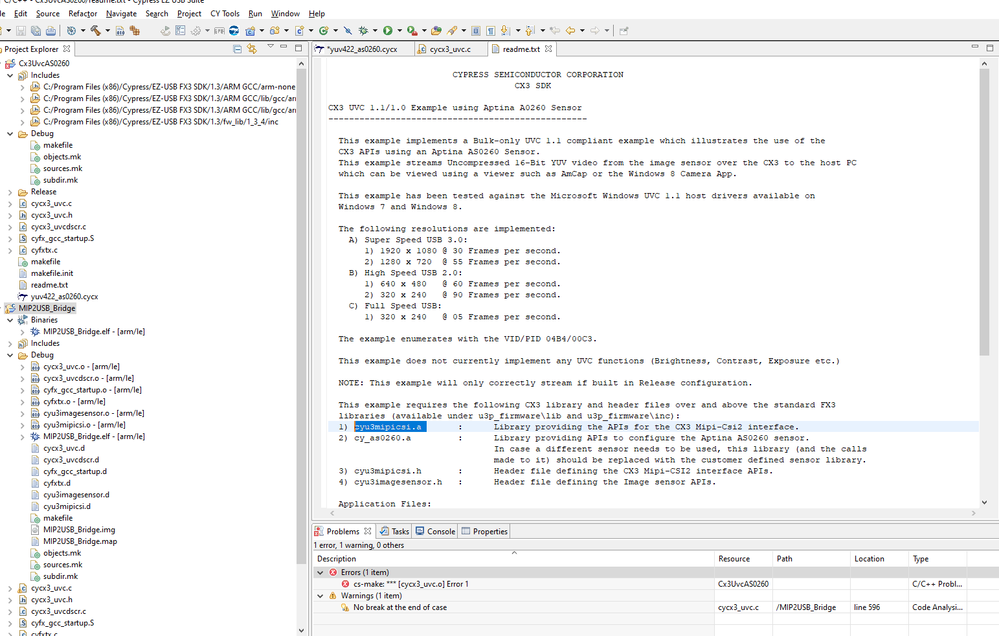Open the Tasks tab
This screenshot has width=999, height=636.
pos(395,531)
